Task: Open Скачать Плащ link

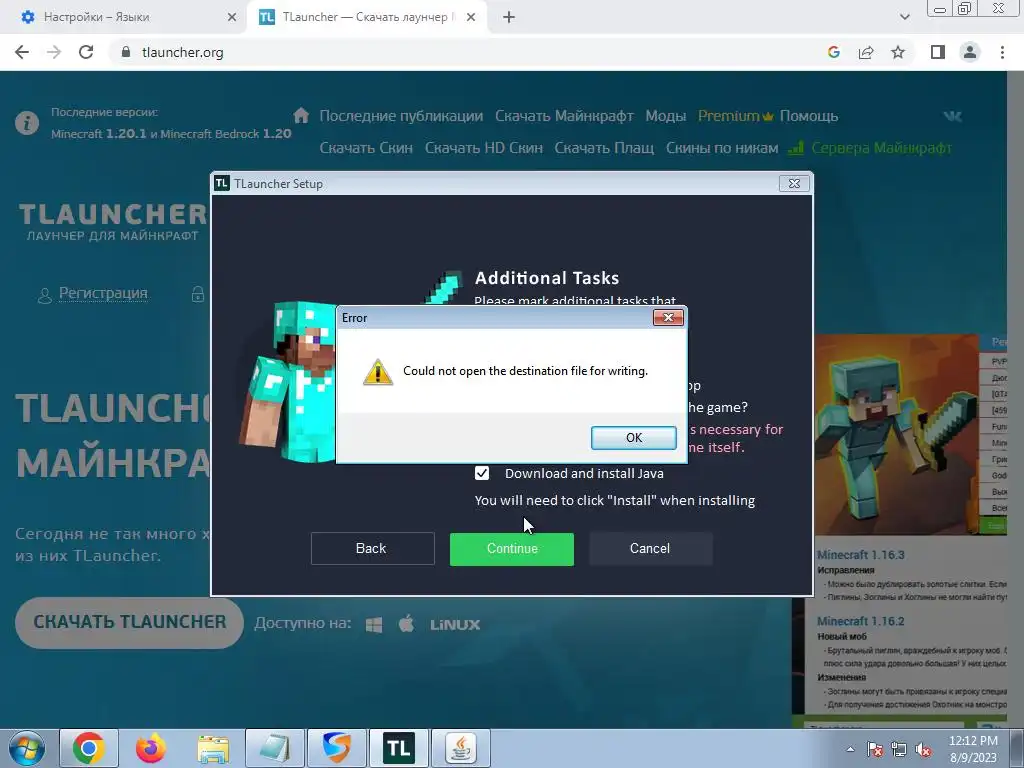Action: point(604,148)
